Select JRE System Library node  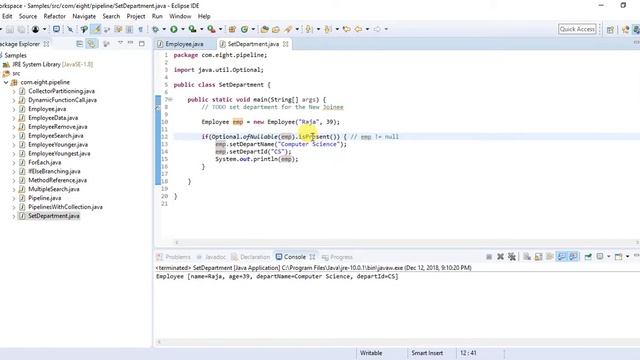click(x=52, y=64)
